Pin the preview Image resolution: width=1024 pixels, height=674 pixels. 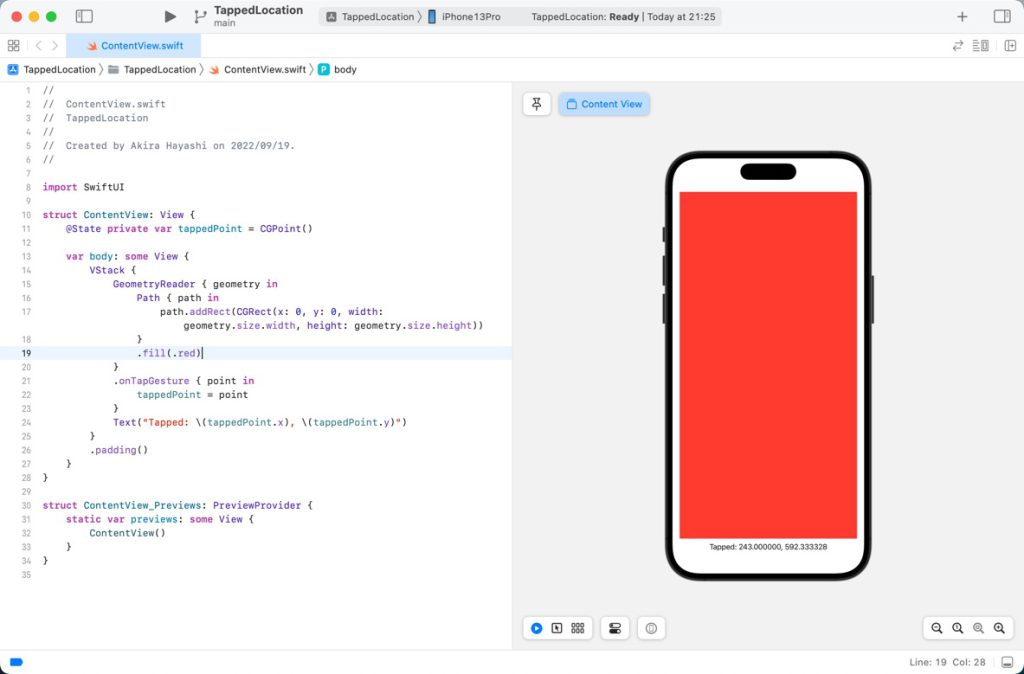pos(537,104)
